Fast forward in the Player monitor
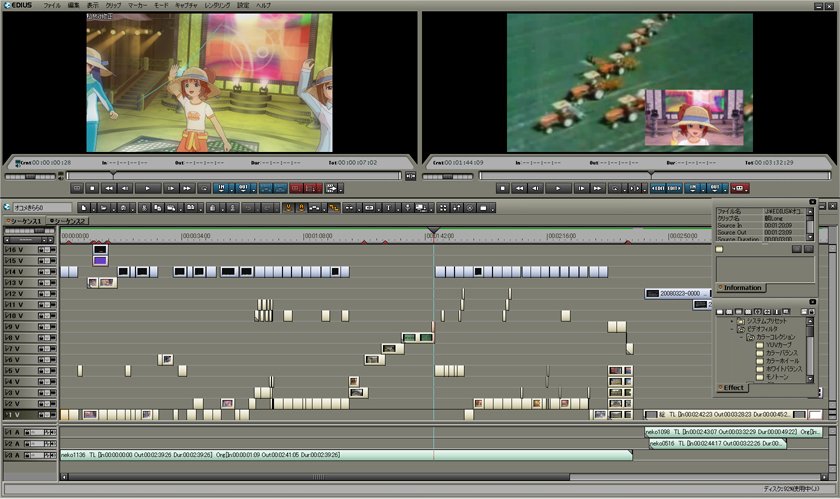The height and width of the screenshot is (499, 840). 186,188
